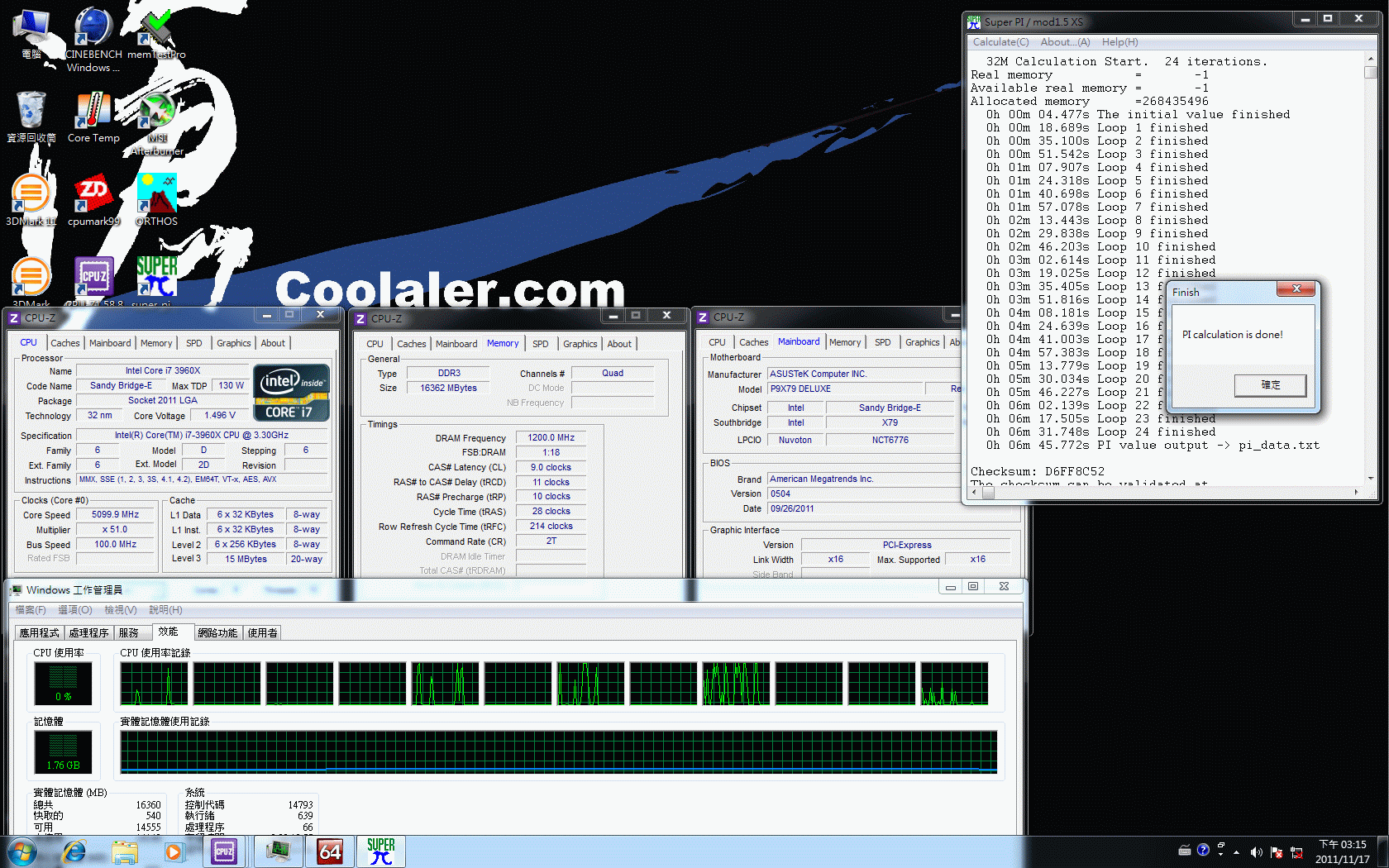Click the Super PI Checksum D6FF8C52 line
The image size is (1389, 868).
[1038, 471]
